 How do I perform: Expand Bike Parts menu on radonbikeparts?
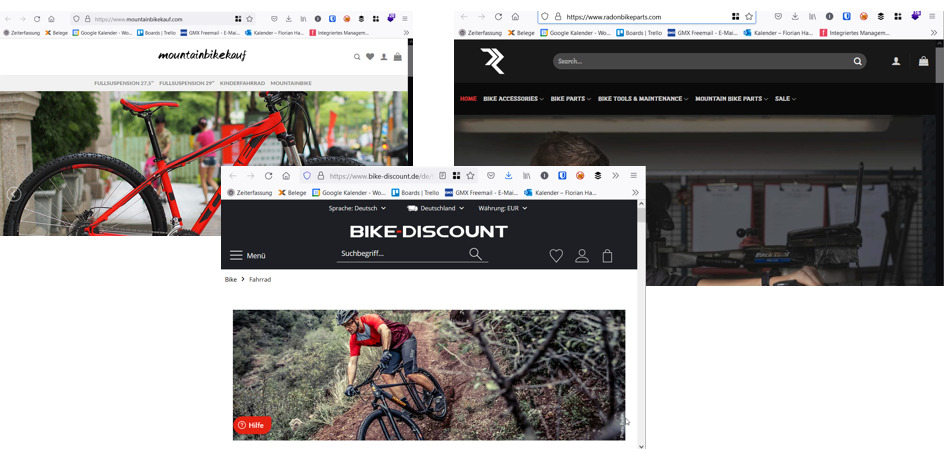571,99
